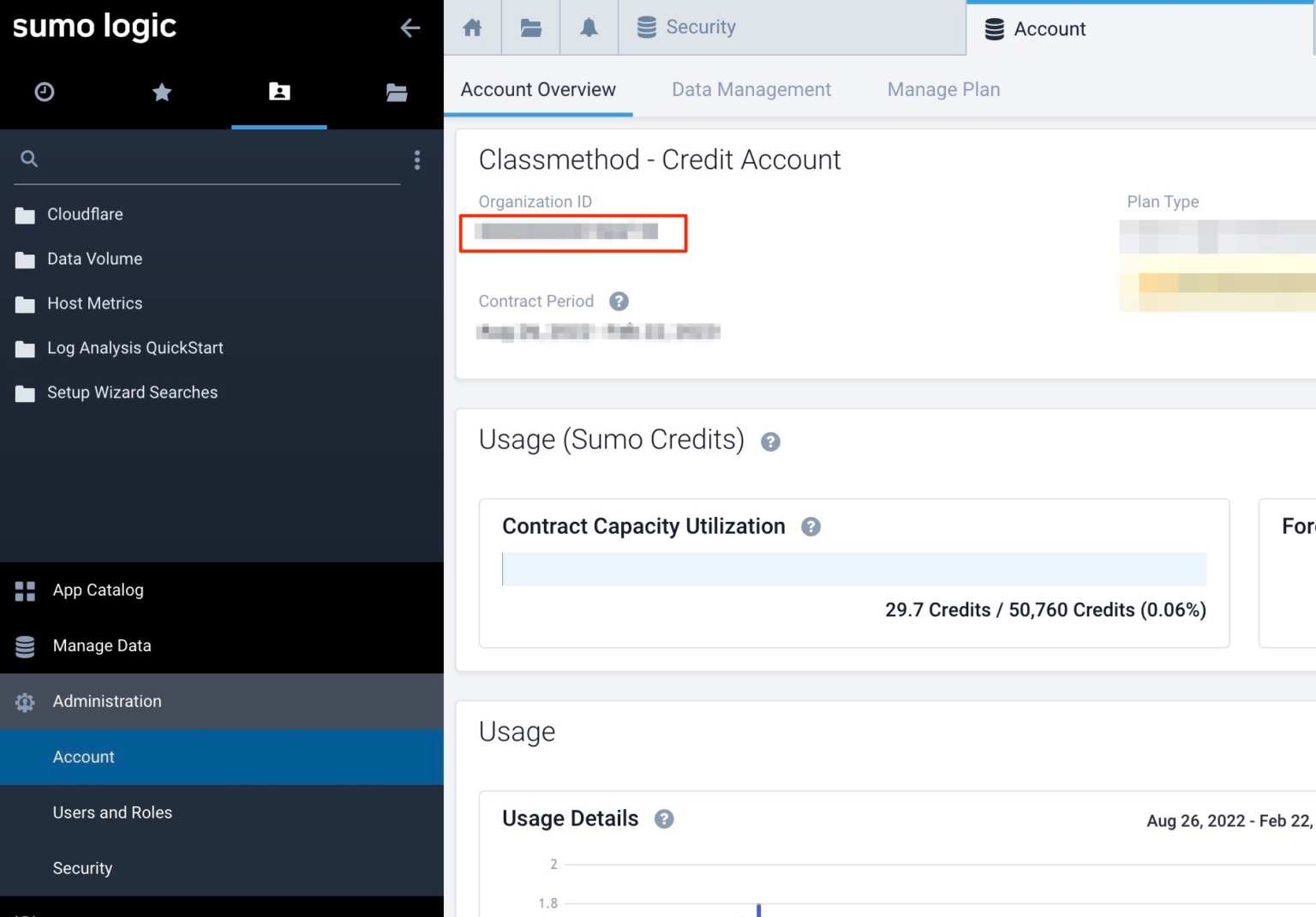
Task: Collapse the sidebar using the back arrow
Action: click(410, 27)
